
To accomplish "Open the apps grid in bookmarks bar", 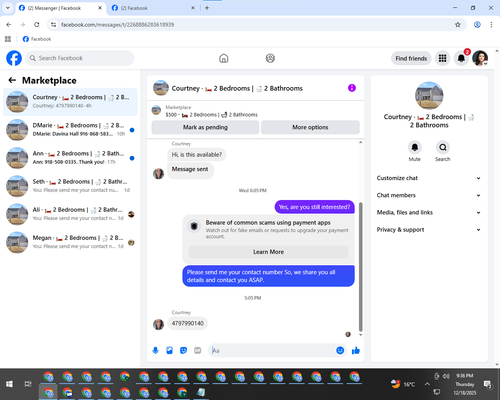I will tap(8, 39).
